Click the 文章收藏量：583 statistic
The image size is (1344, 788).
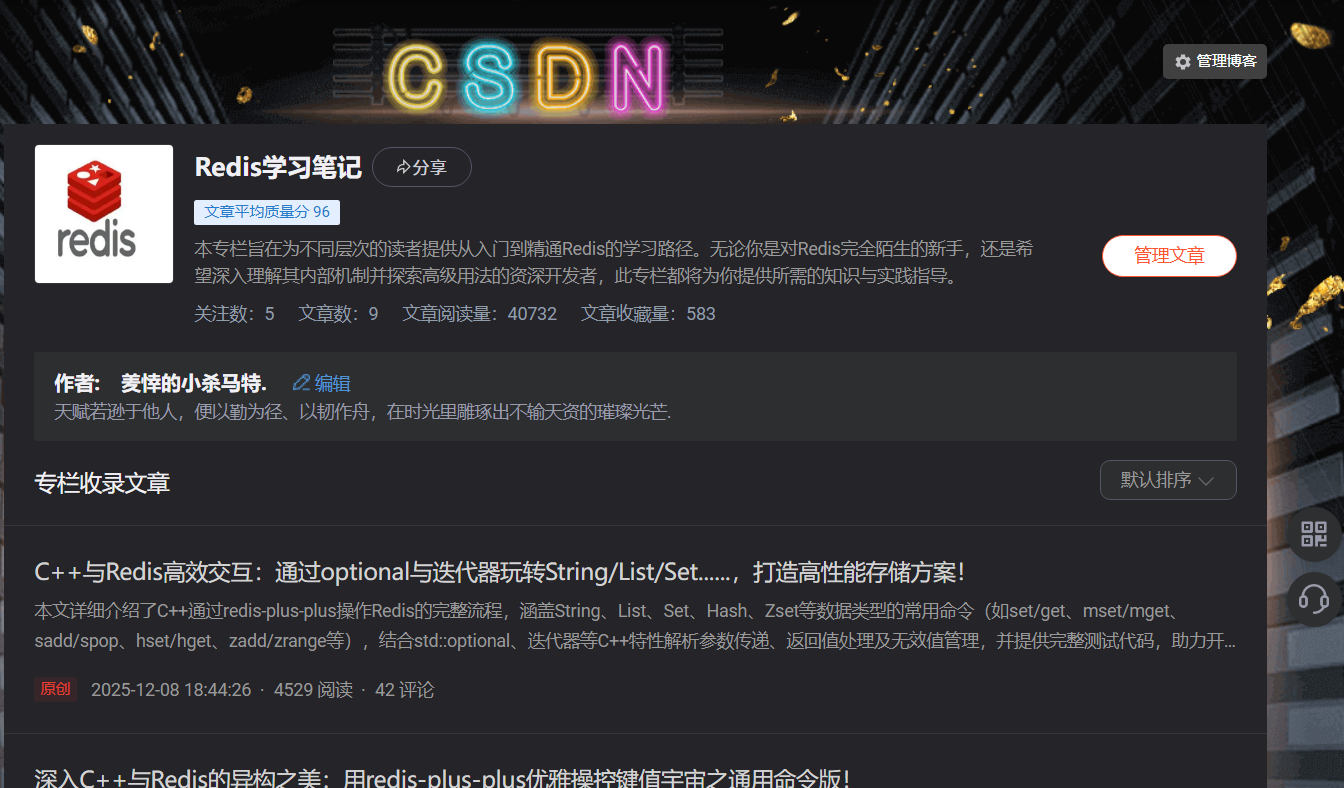[x=649, y=314]
